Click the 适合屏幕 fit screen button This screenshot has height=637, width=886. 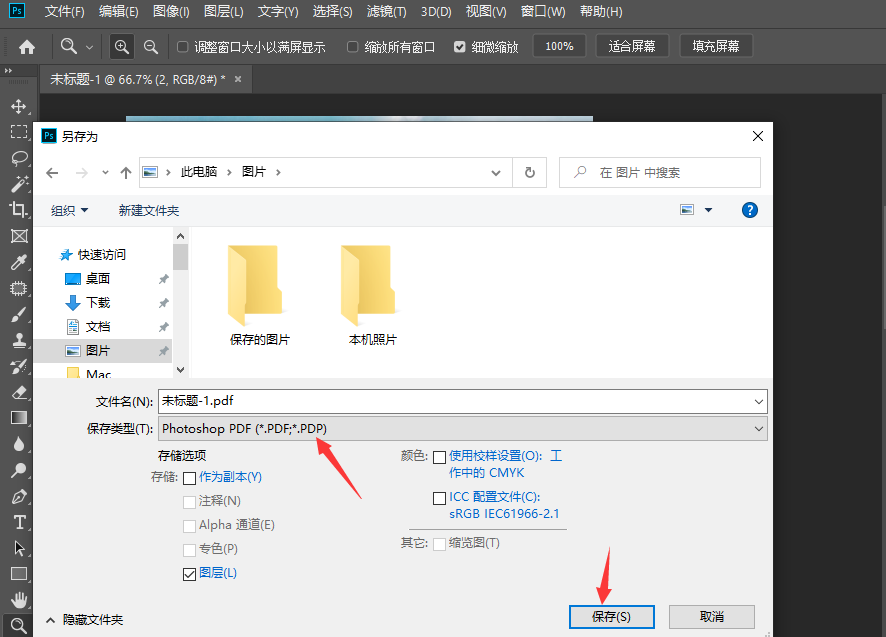coord(632,46)
